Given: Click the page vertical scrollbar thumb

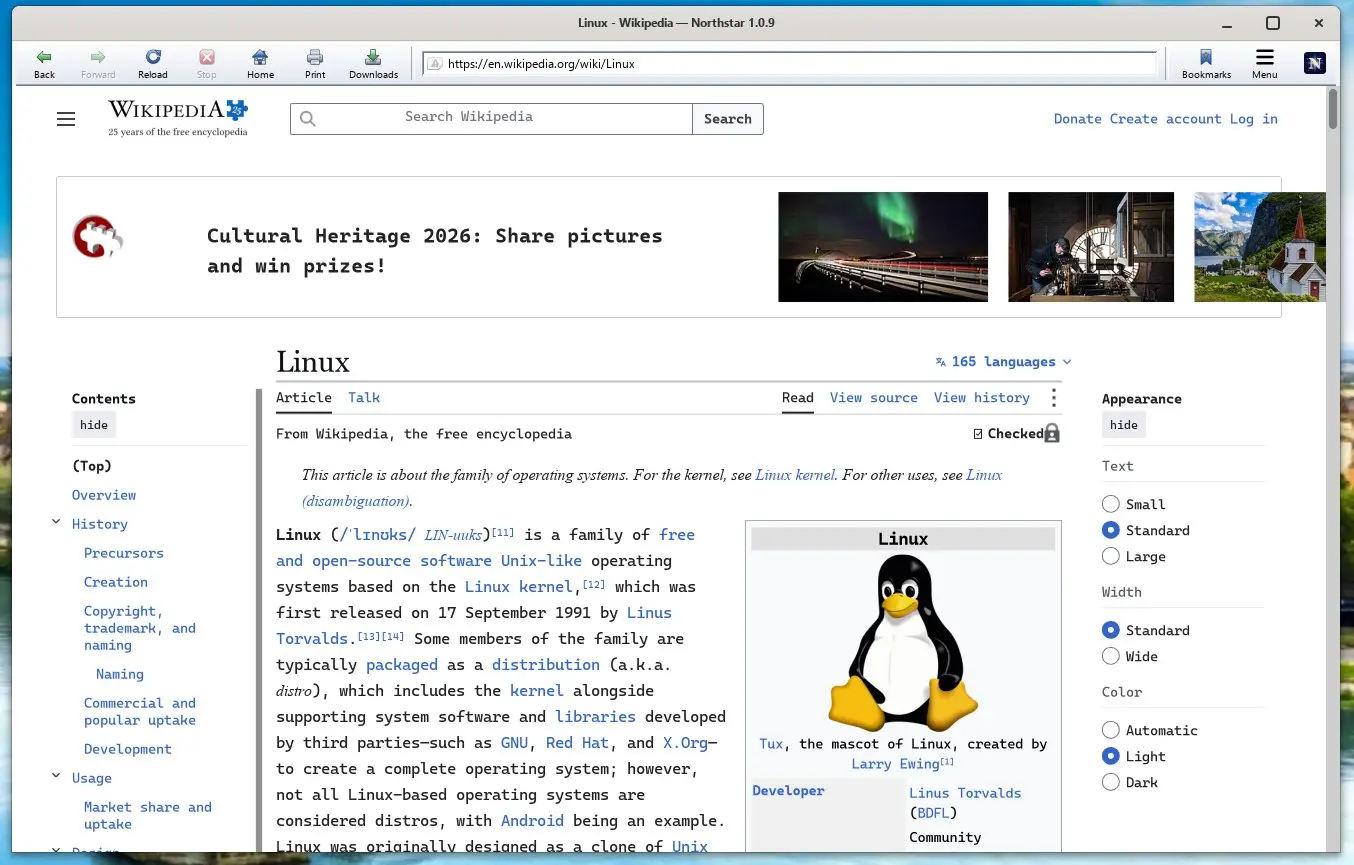Looking at the screenshot, I should click(1333, 109).
